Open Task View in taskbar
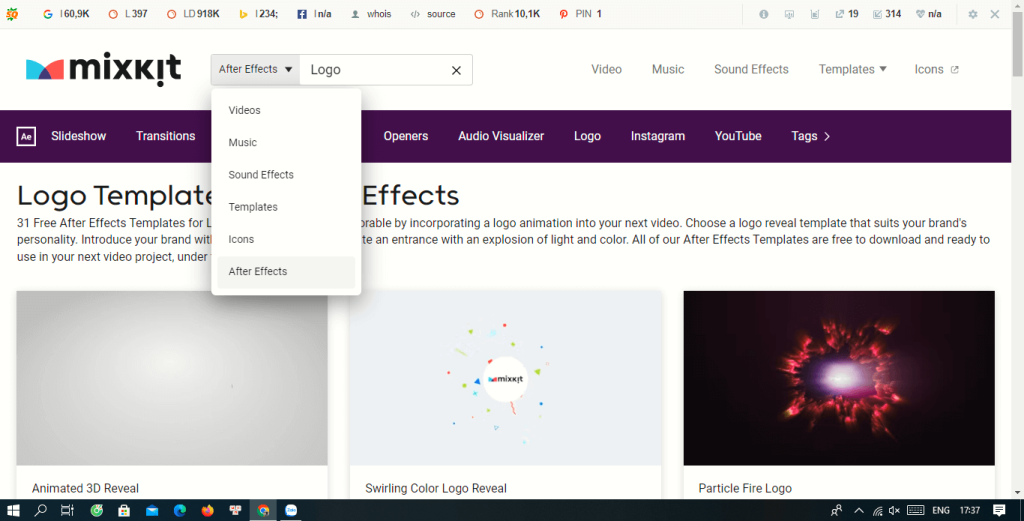The width and height of the screenshot is (1024, 521). click(x=67, y=511)
